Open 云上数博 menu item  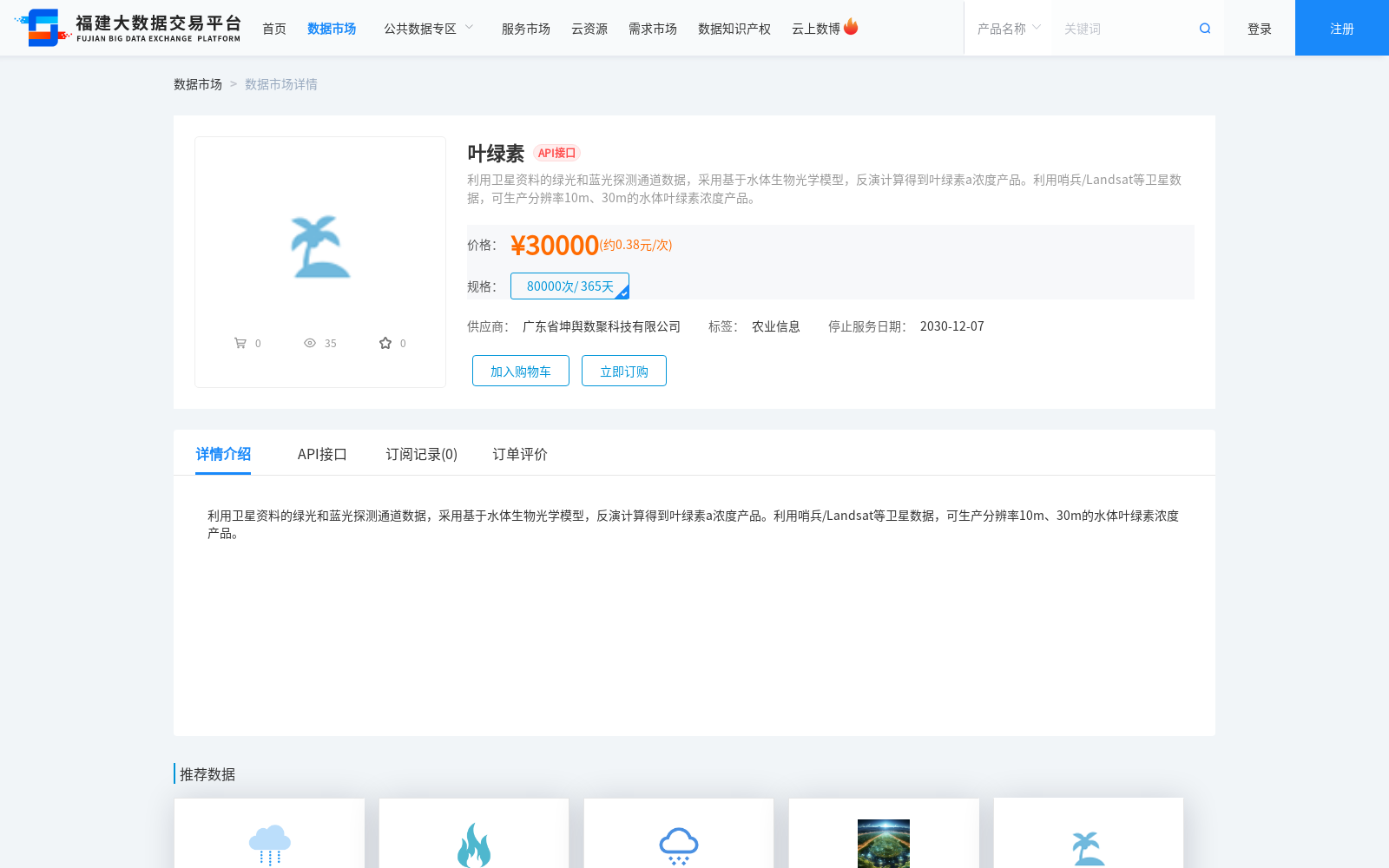[816, 29]
